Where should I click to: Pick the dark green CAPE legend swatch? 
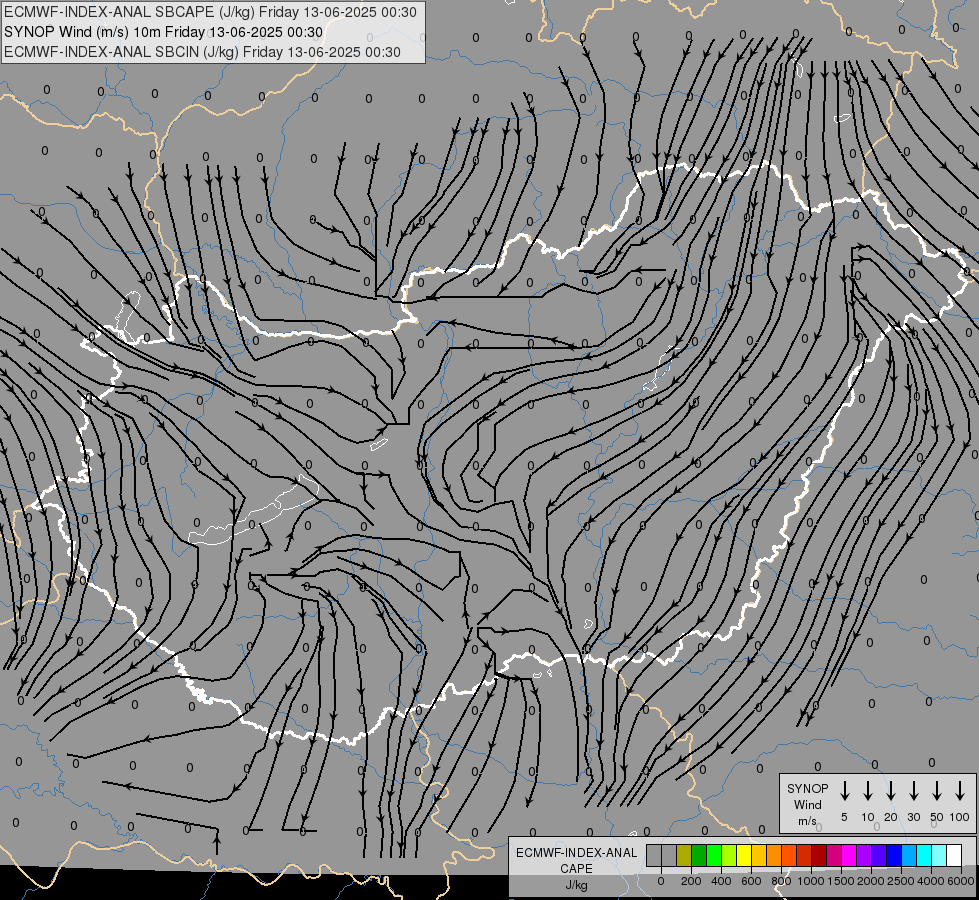699,855
